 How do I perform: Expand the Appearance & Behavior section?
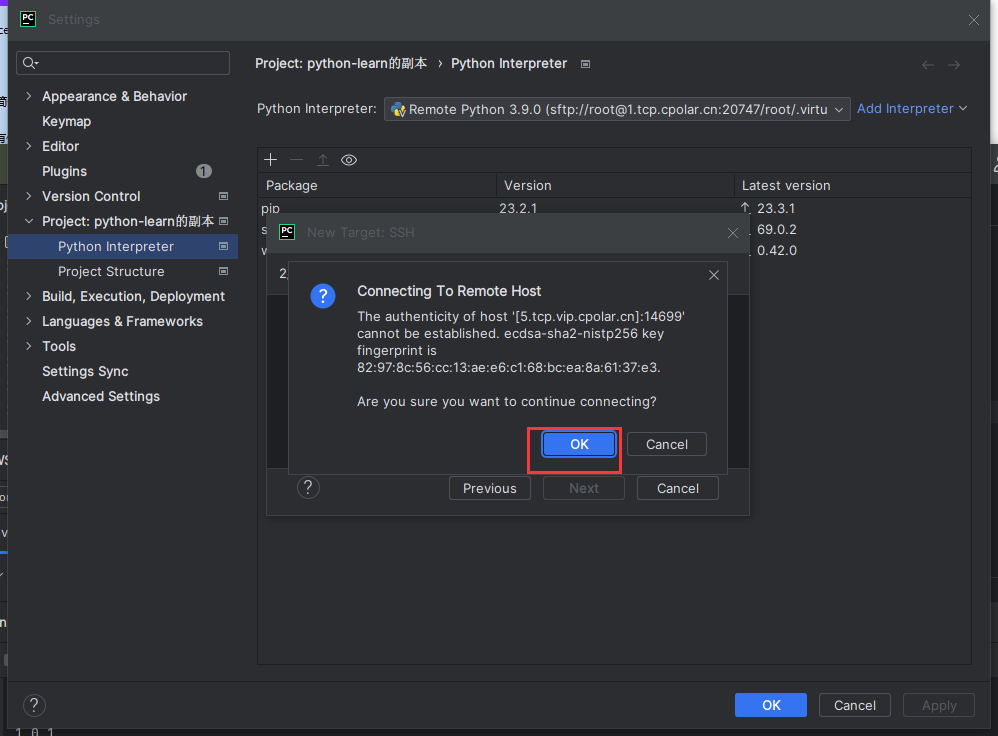[x=28, y=96]
